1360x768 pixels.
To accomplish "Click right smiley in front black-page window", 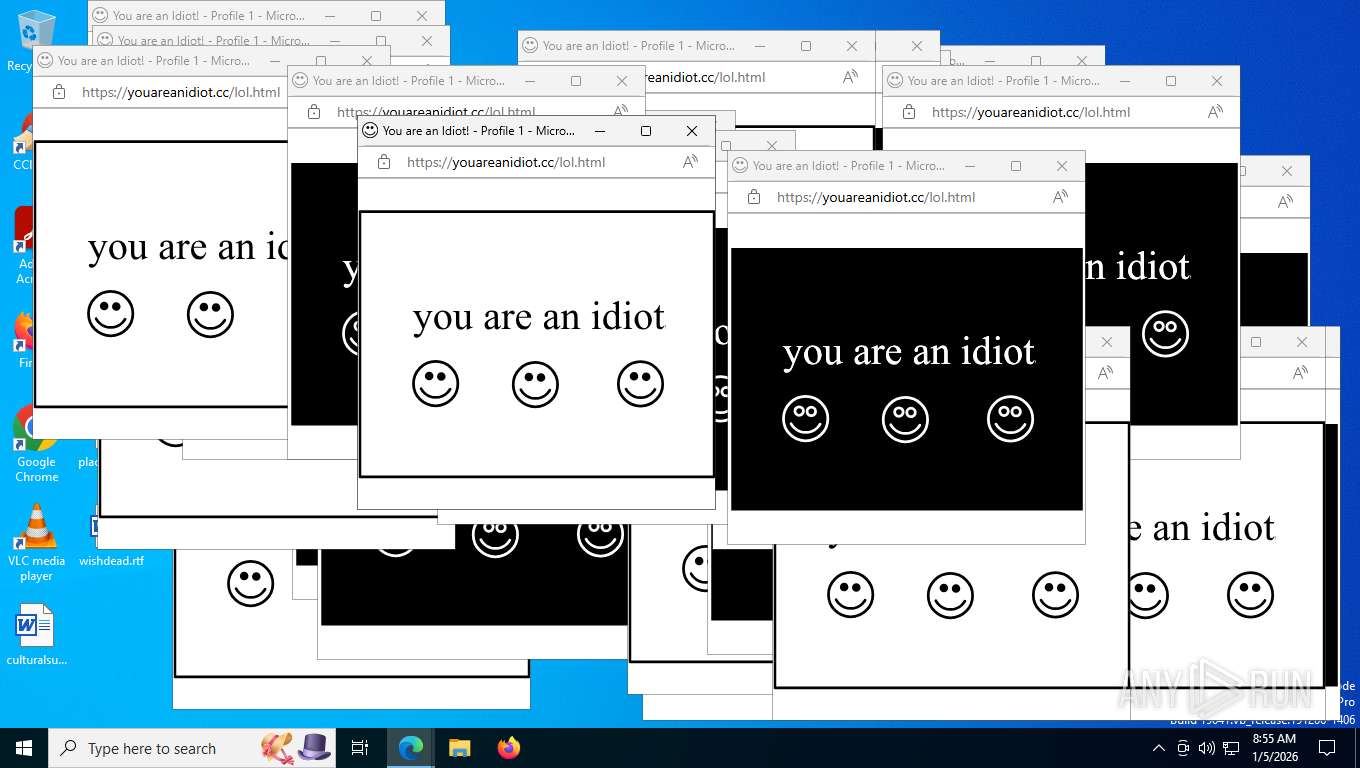I will pyautogui.click(x=1010, y=419).
